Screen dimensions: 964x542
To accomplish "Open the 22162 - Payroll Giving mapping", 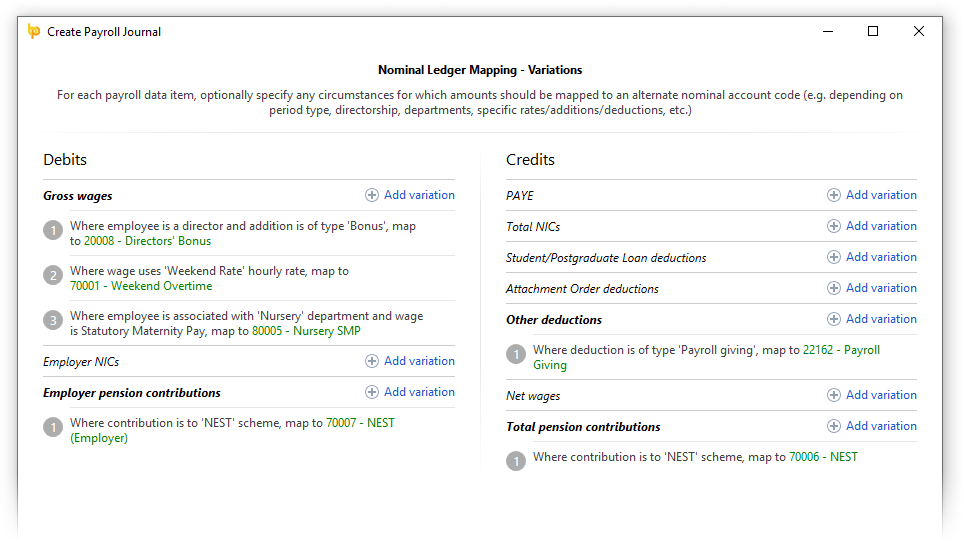I will 706,357.
